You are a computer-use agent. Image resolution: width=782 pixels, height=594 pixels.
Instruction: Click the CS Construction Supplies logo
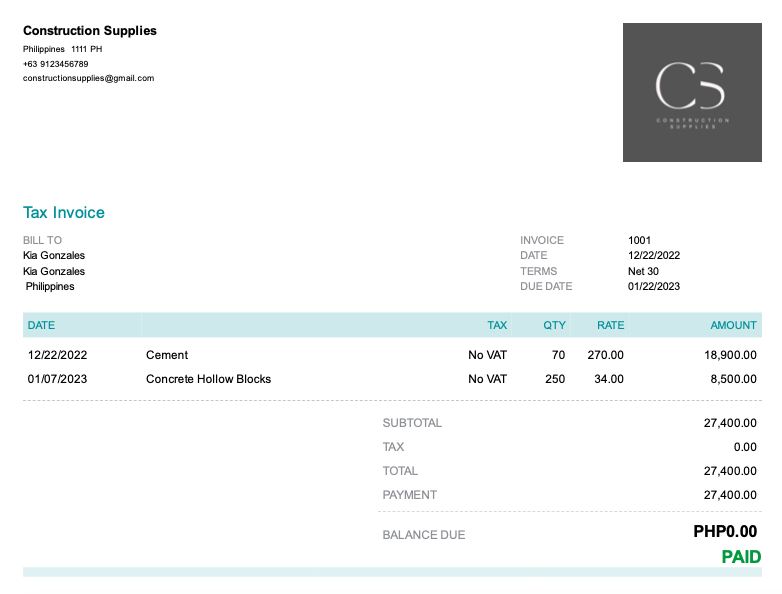point(692,92)
